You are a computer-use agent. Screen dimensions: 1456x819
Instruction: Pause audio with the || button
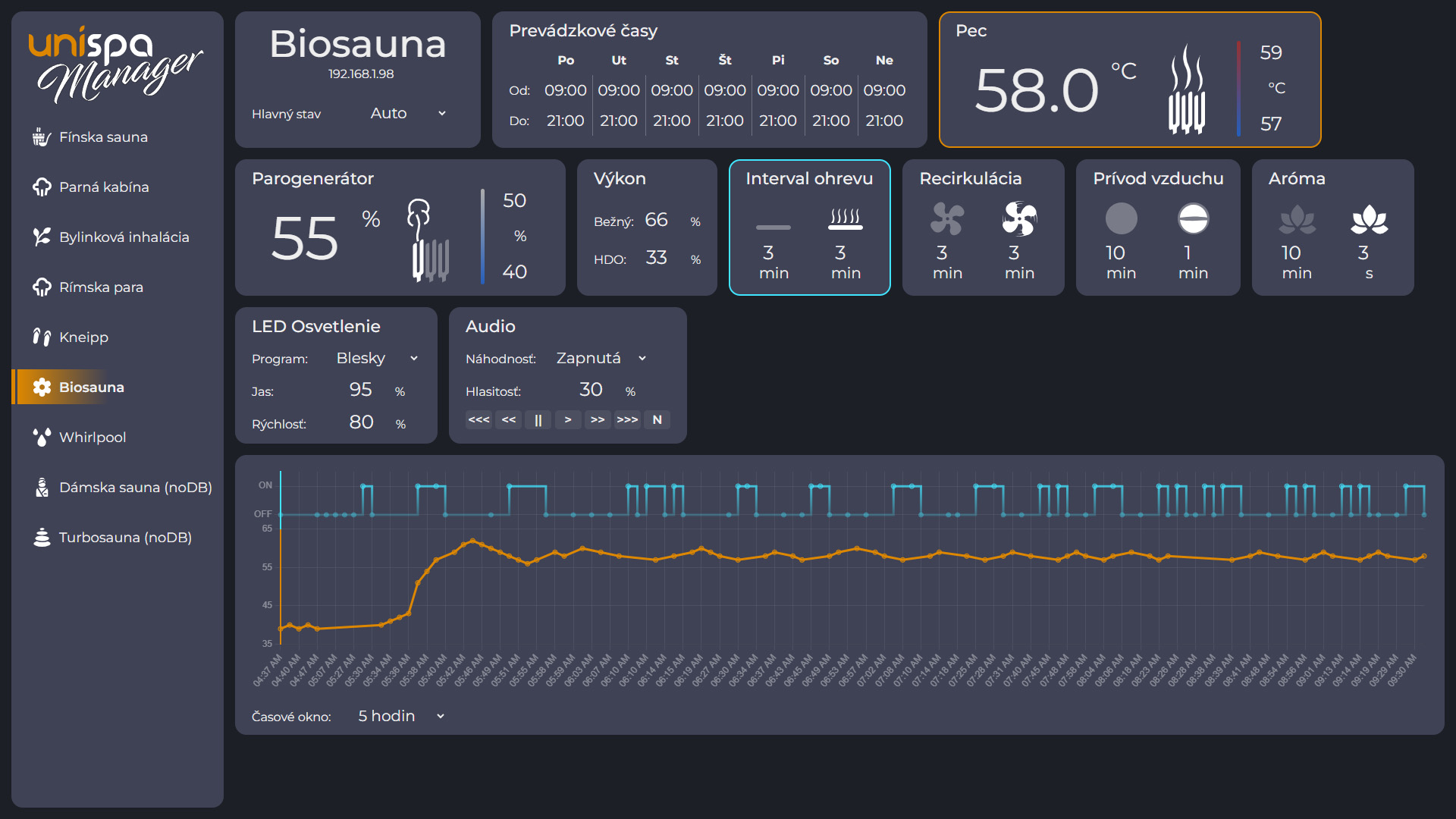click(x=538, y=420)
